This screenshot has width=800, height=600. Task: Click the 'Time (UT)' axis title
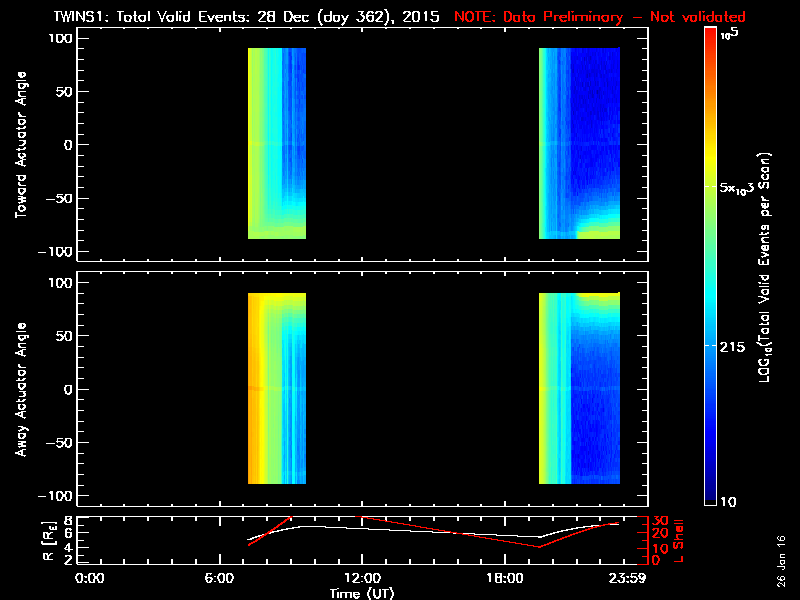362,593
